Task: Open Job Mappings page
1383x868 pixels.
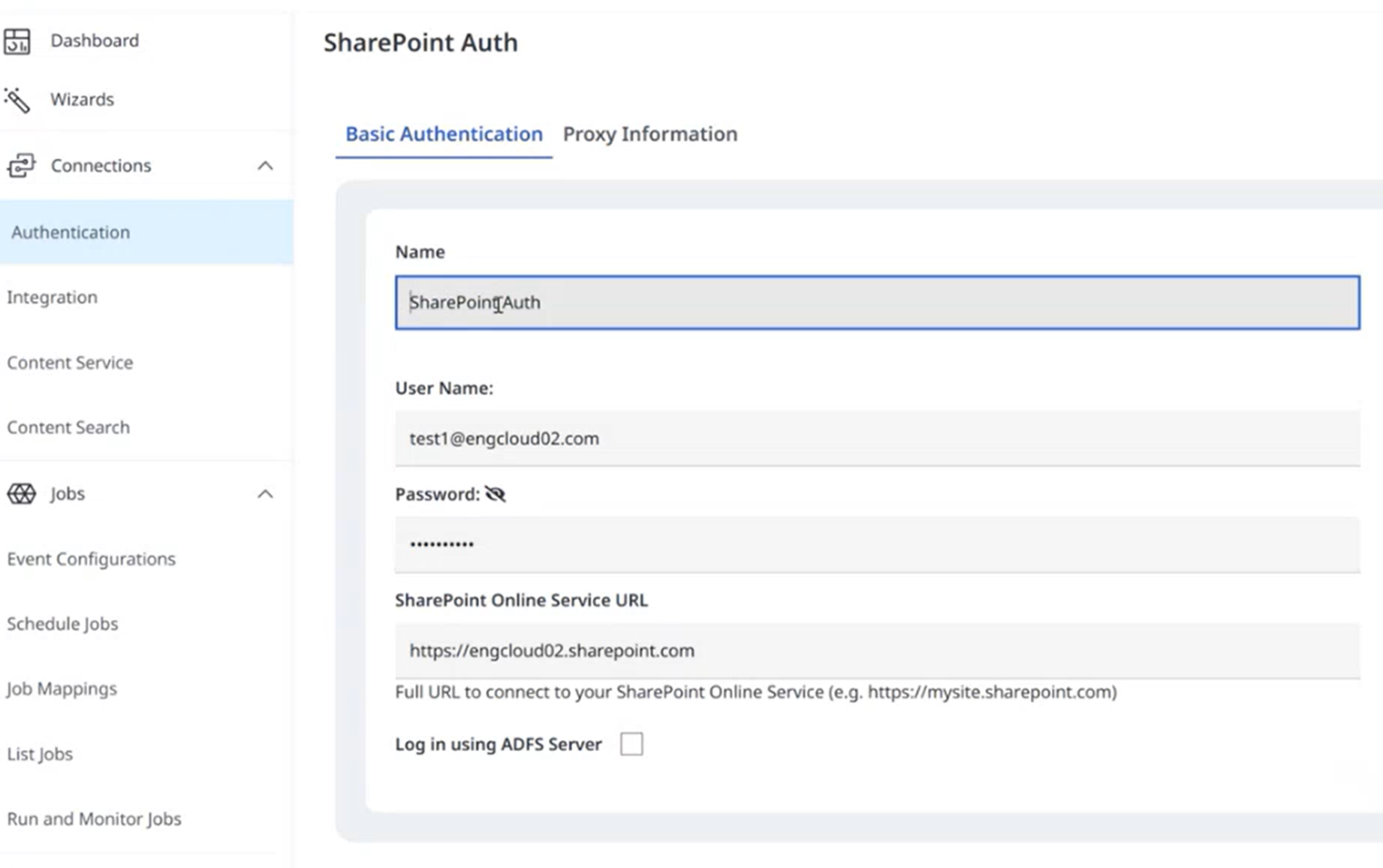Action: [x=62, y=689]
